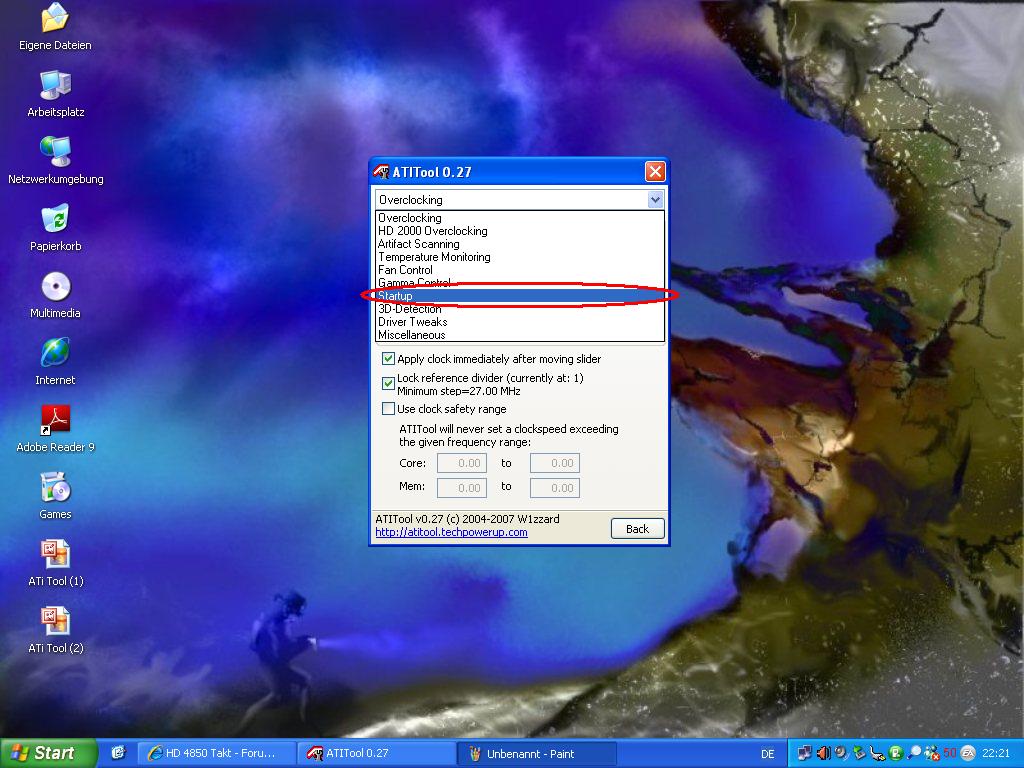The width and height of the screenshot is (1024, 768).
Task: Click Safely Remove Hardware tray icon
Action: tap(859, 753)
